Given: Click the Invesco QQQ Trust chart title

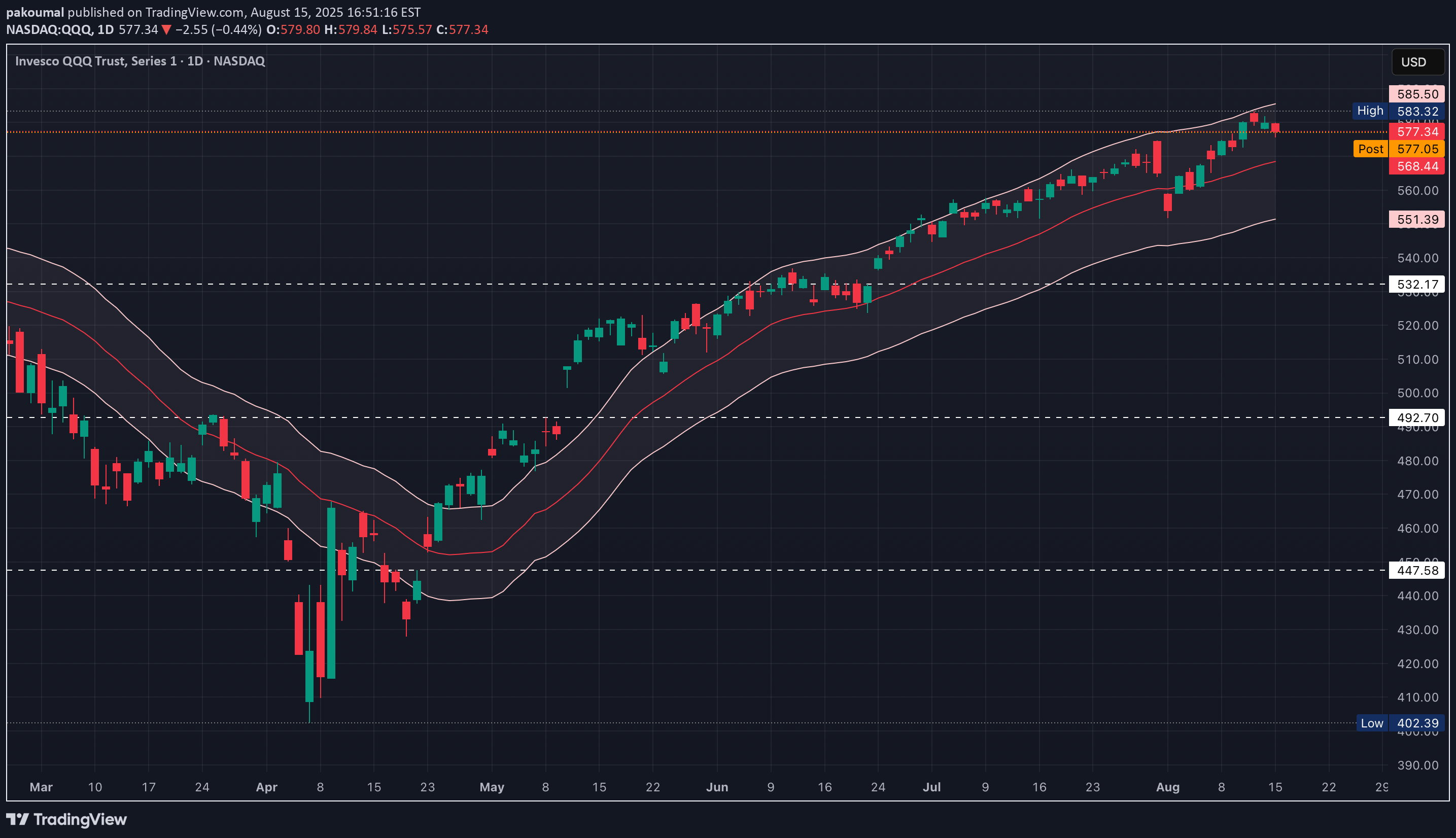Looking at the screenshot, I should click(140, 61).
